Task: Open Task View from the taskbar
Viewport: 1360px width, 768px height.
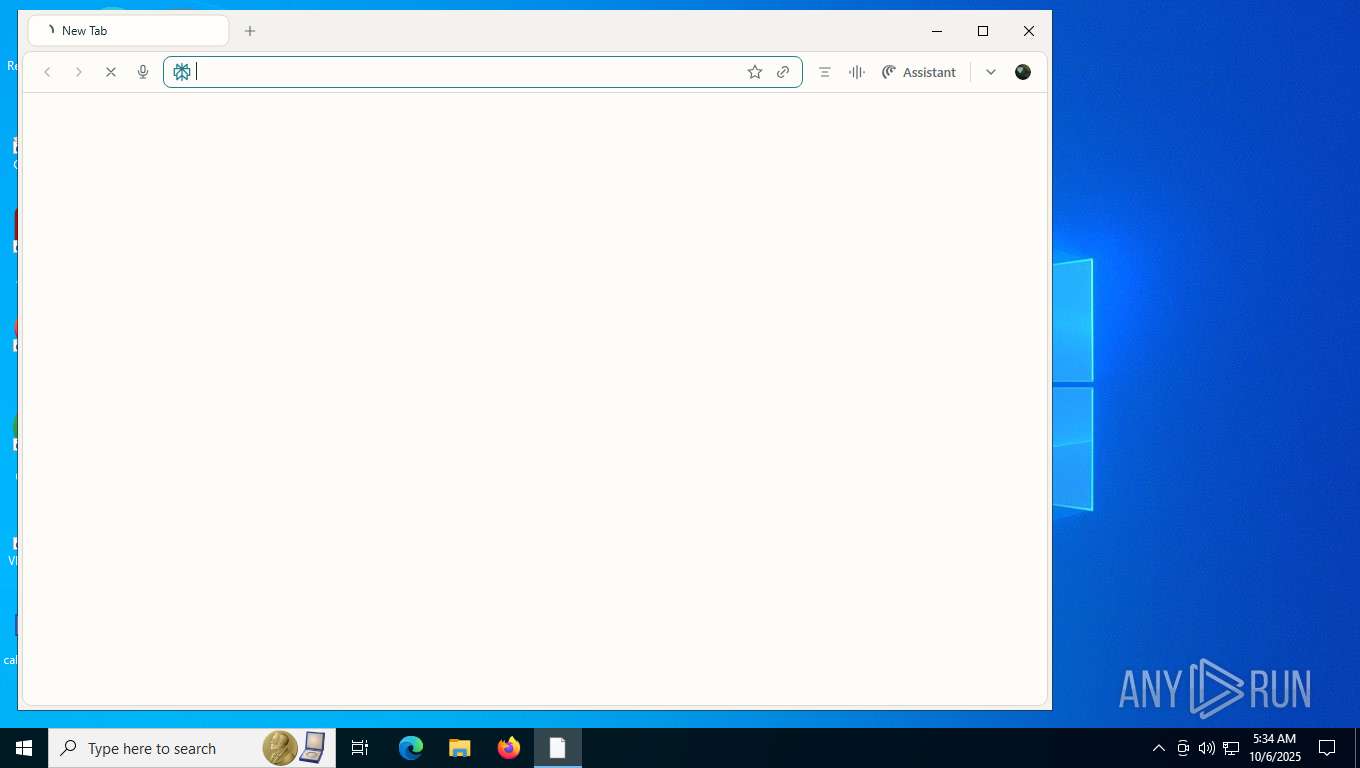Action: pos(360,748)
